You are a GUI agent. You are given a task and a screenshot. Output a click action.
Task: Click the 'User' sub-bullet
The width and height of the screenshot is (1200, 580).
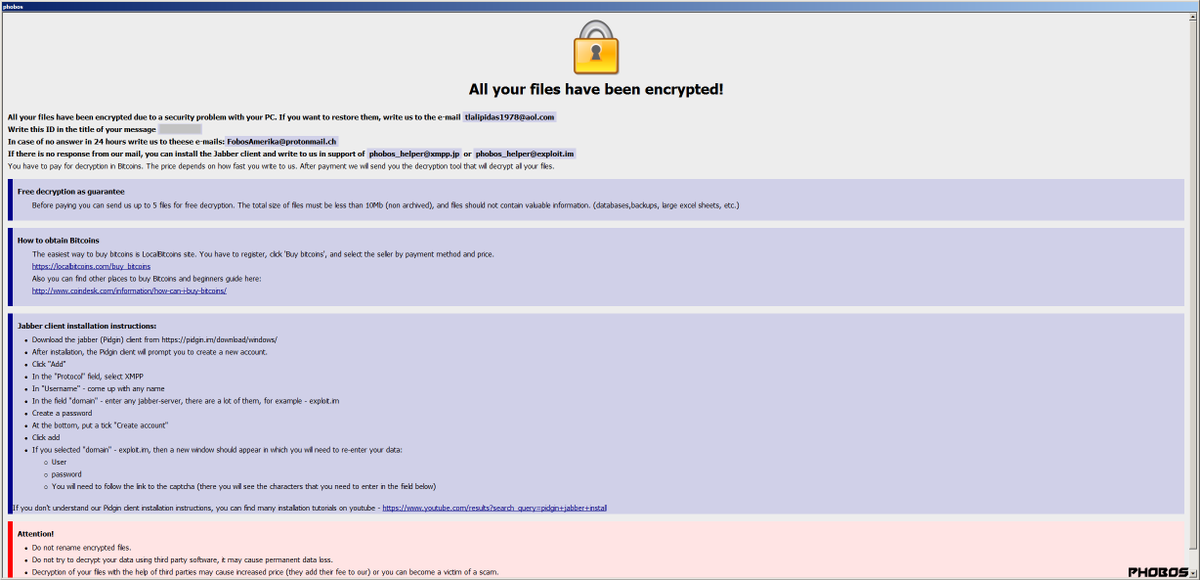tap(60, 462)
